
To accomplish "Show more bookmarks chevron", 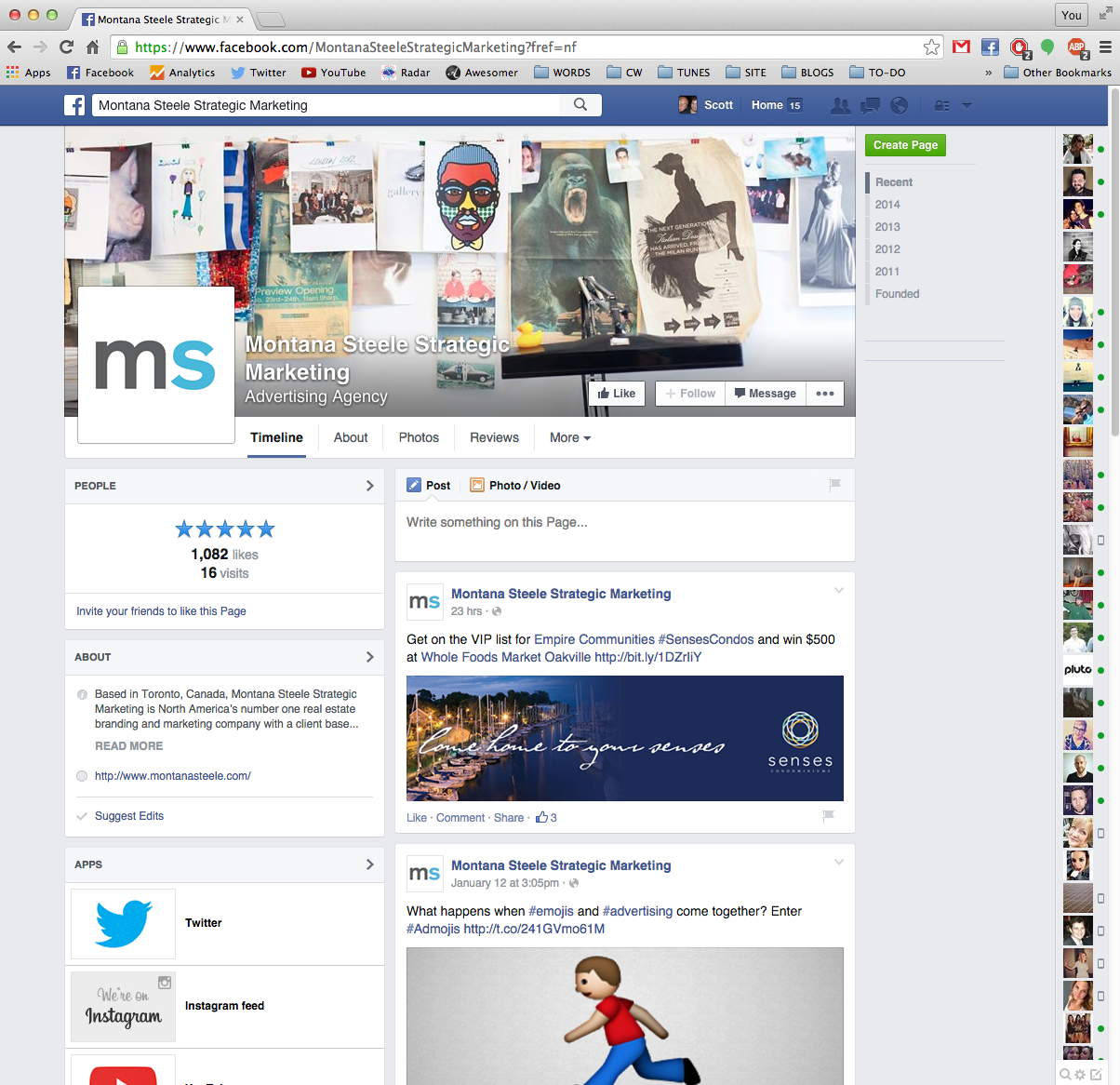I will click(988, 73).
